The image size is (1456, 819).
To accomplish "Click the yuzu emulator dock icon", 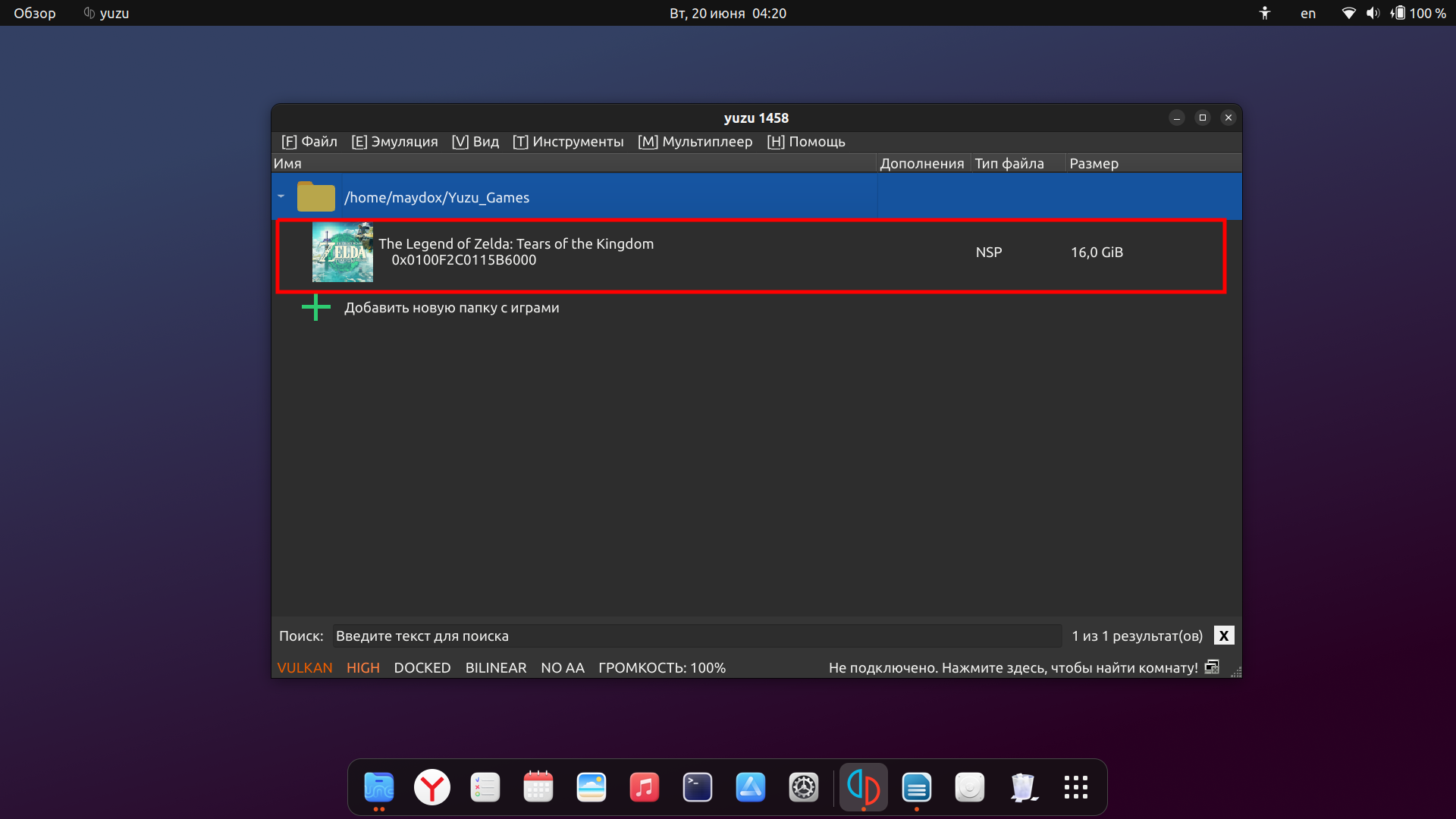I will 864,787.
